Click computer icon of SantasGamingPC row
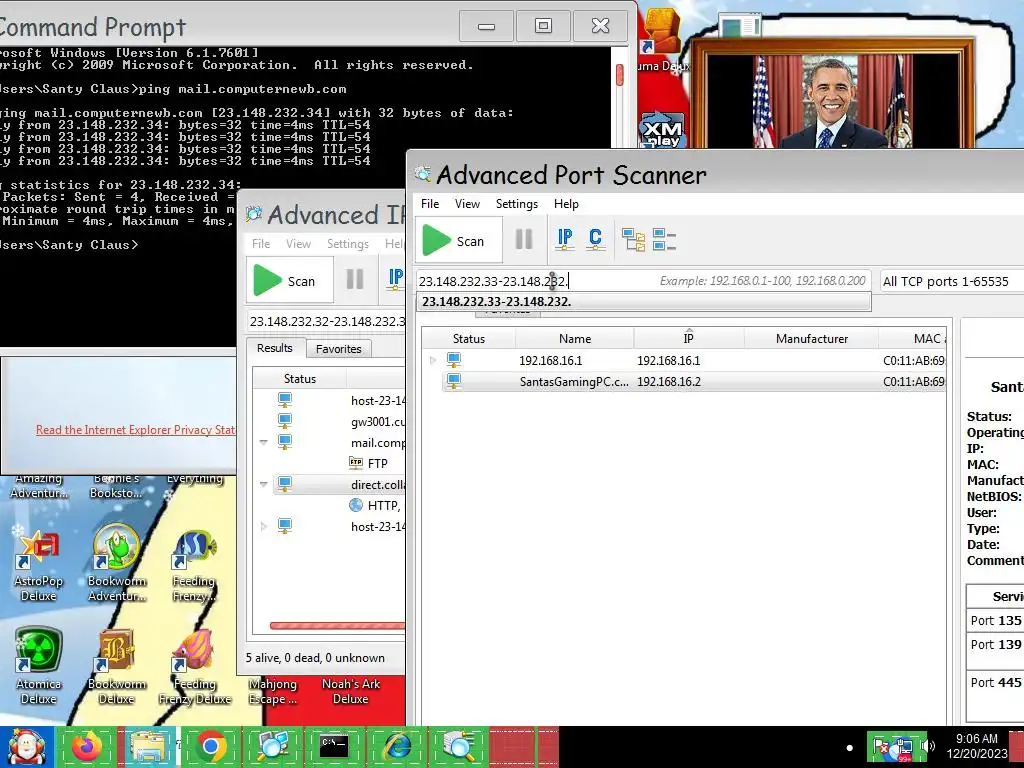1024x768 pixels. [454, 381]
